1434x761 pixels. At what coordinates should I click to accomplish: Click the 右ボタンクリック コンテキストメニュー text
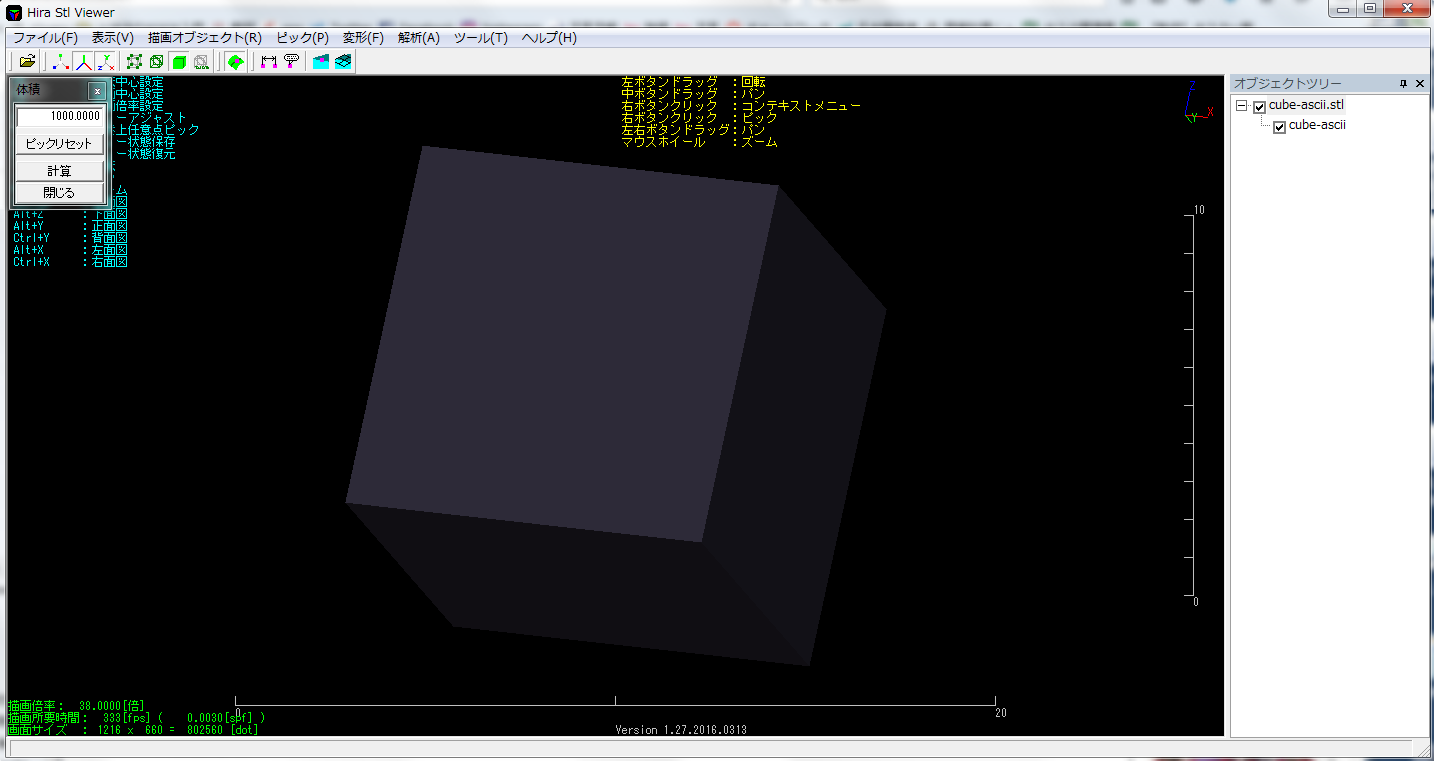pos(741,106)
